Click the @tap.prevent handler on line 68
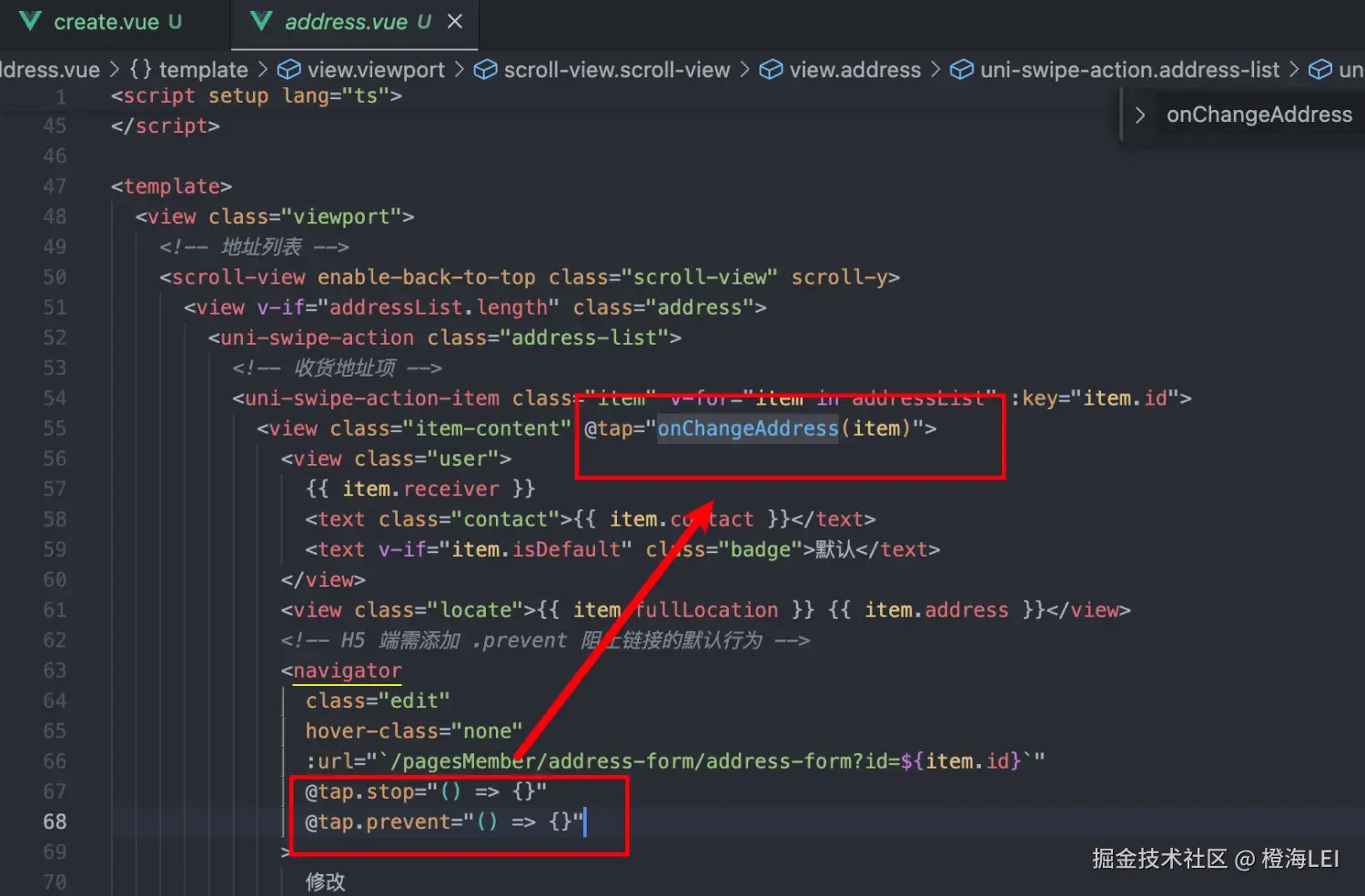 444,822
